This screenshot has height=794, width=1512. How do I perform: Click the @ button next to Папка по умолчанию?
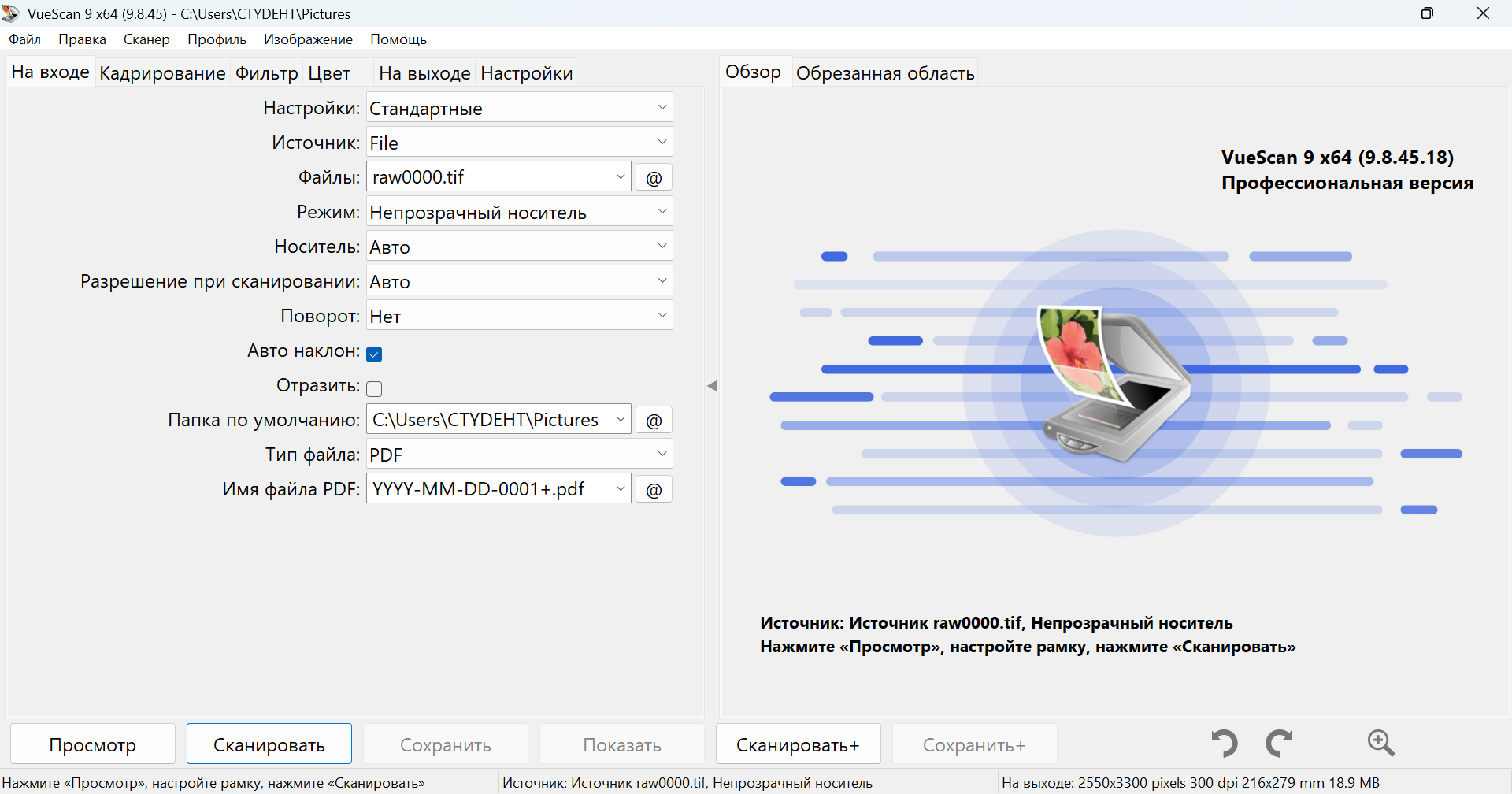[654, 420]
